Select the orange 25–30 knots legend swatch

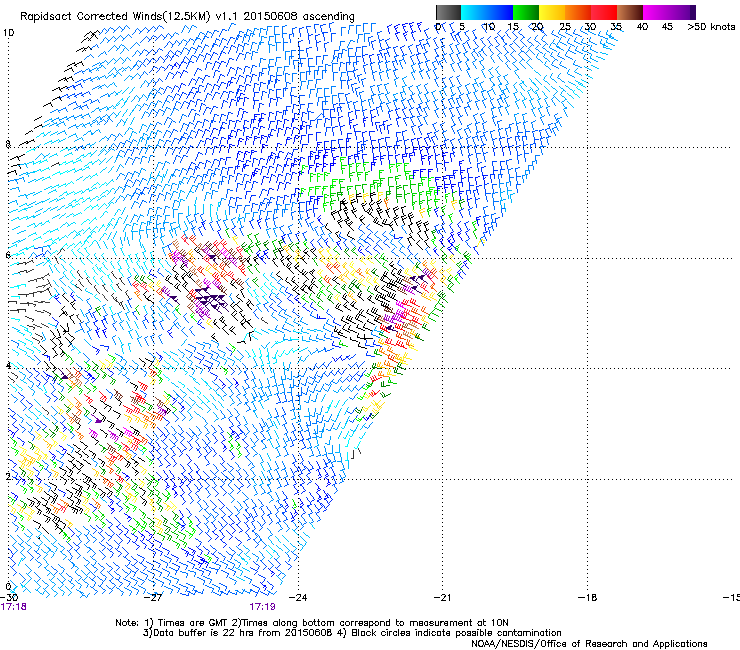[x=578, y=12]
